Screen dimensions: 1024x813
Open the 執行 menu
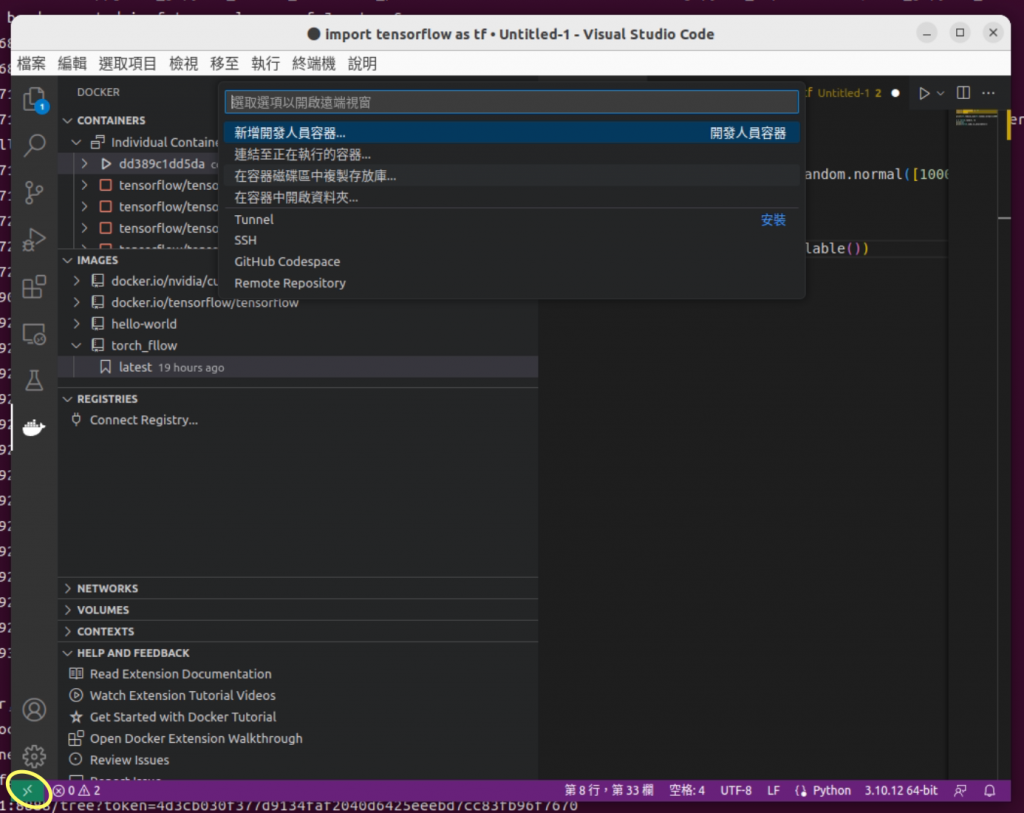[266, 63]
